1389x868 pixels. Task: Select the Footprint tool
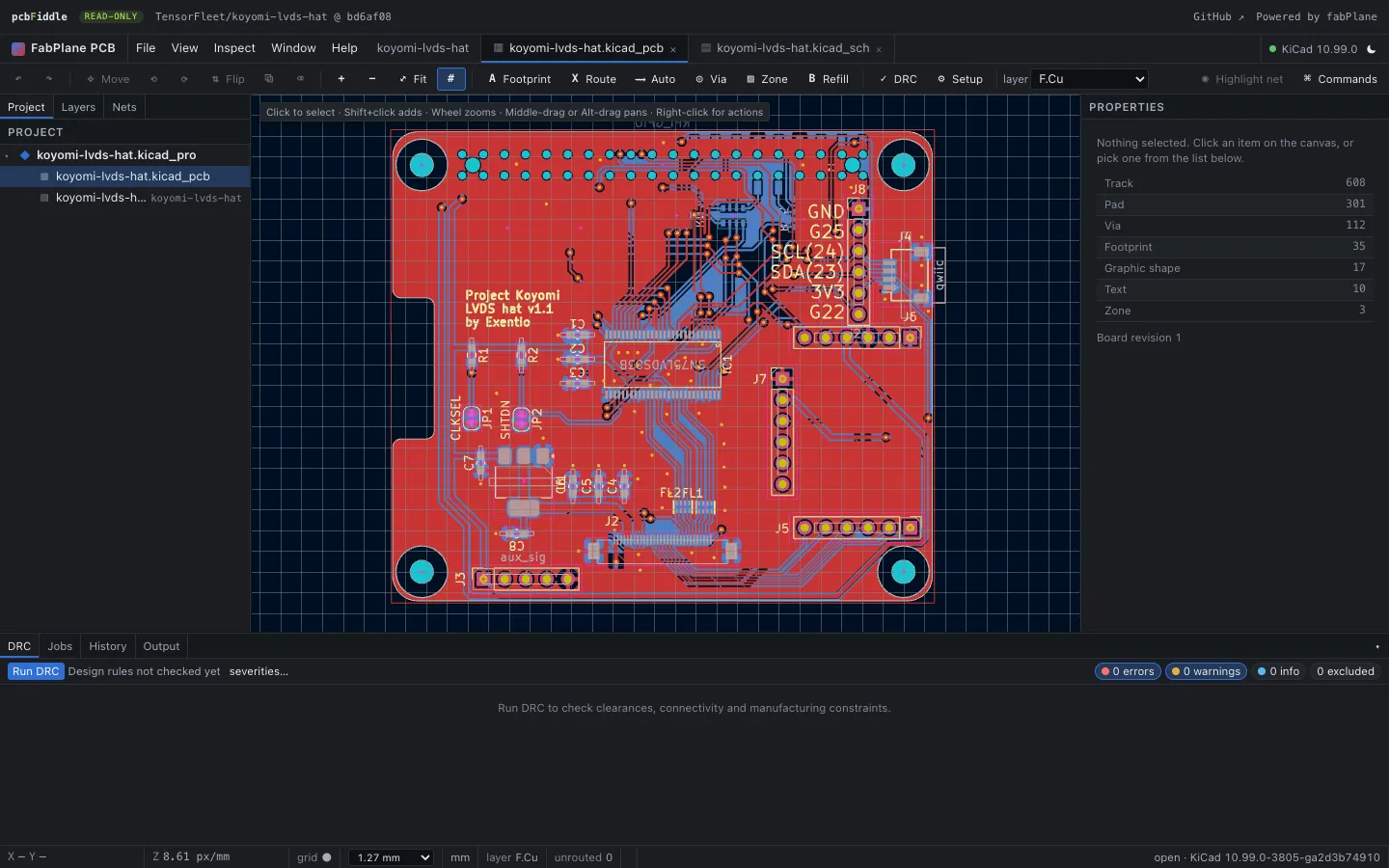pos(520,79)
